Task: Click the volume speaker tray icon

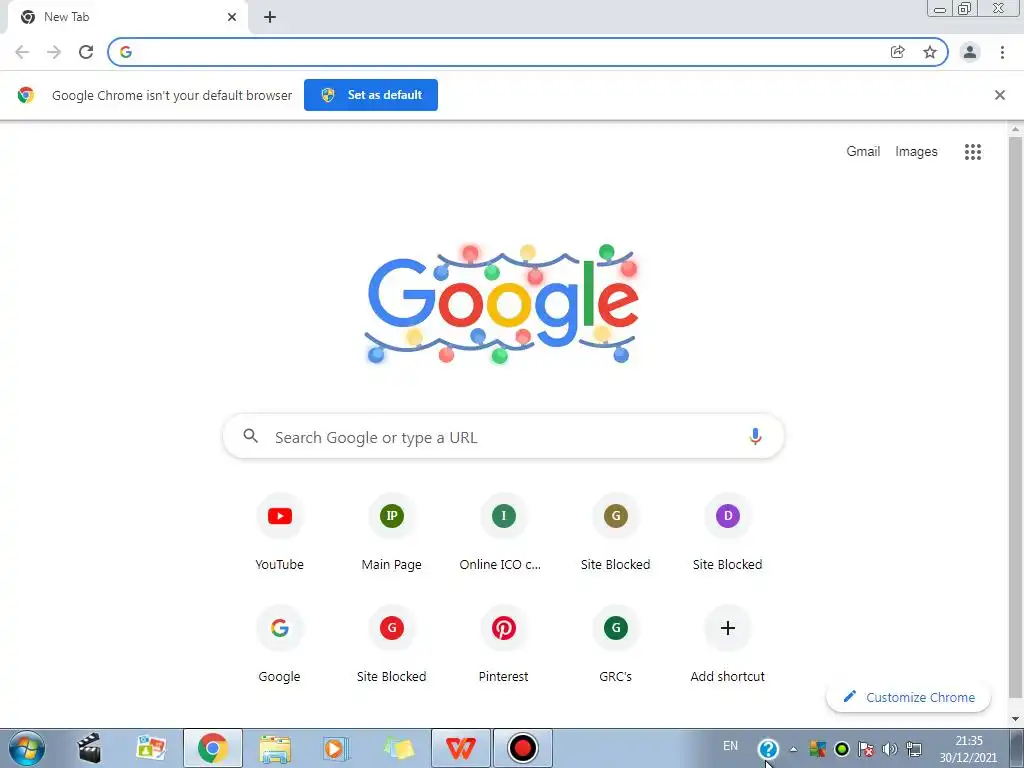Action: tap(889, 749)
